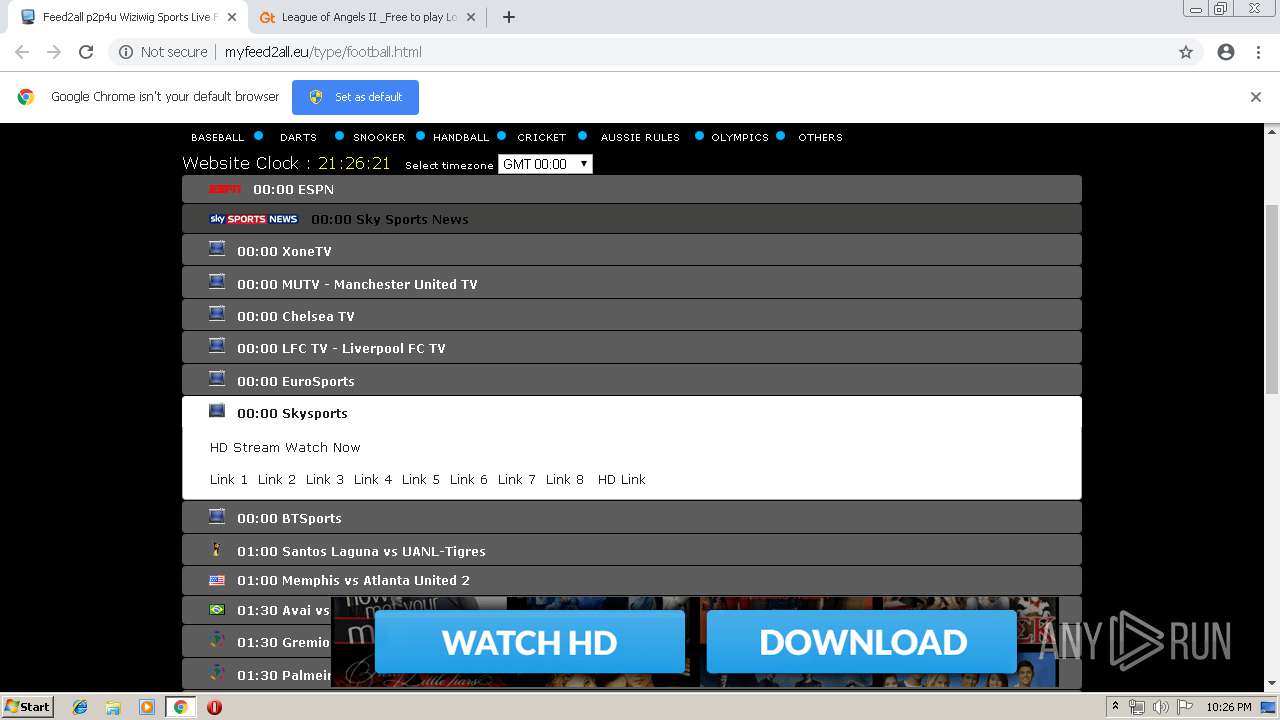
Task: Click the TV icon beside BTSports
Action: pyautogui.click(x=217, y=516)
